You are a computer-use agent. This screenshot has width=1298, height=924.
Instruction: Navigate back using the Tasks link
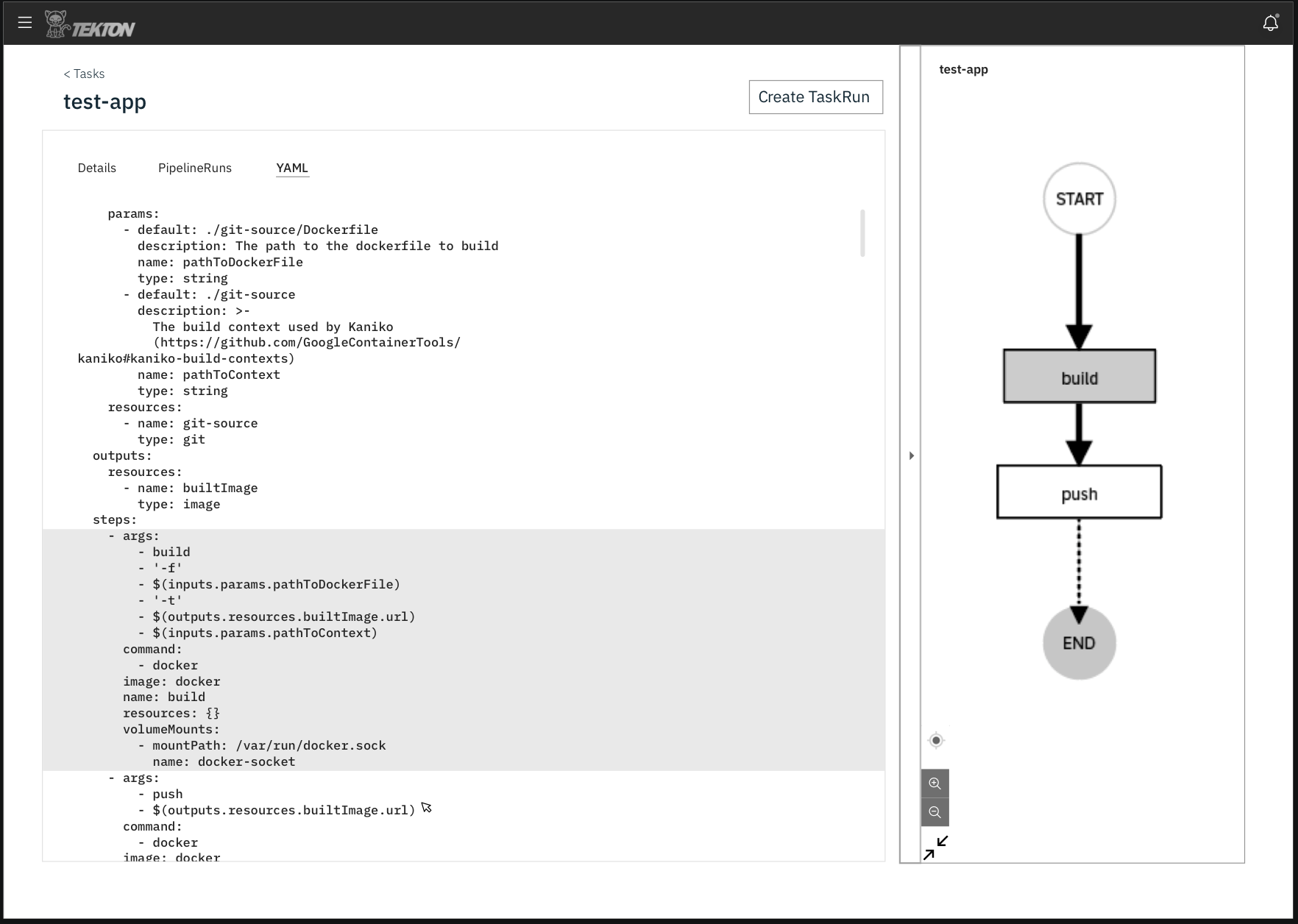(x=84, y=74)
